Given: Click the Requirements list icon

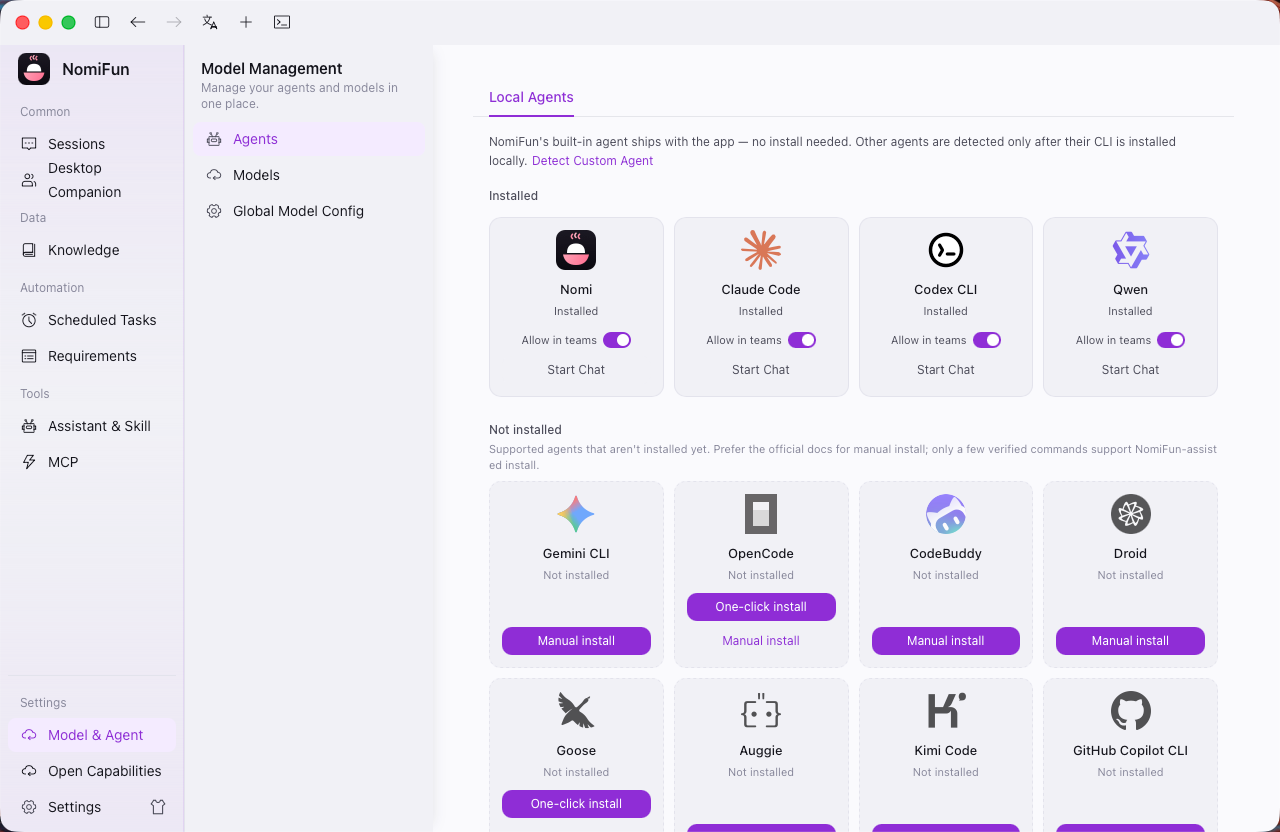Looking at the screenshot, I should (x=29, y=356).
